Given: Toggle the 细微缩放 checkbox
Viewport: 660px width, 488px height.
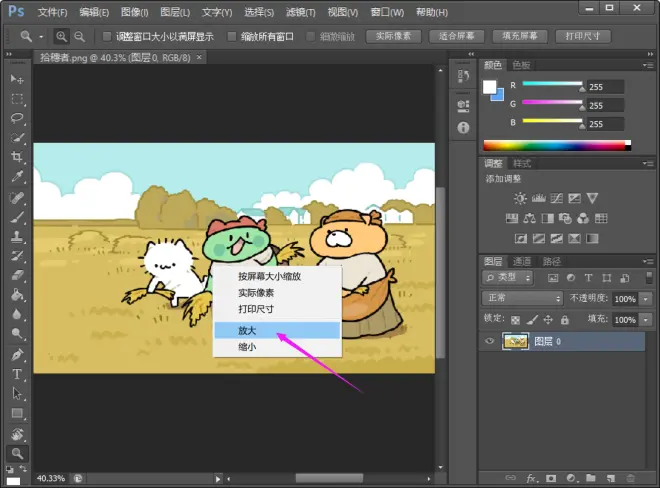Looking at the screenshot, I should pos(311,37).
